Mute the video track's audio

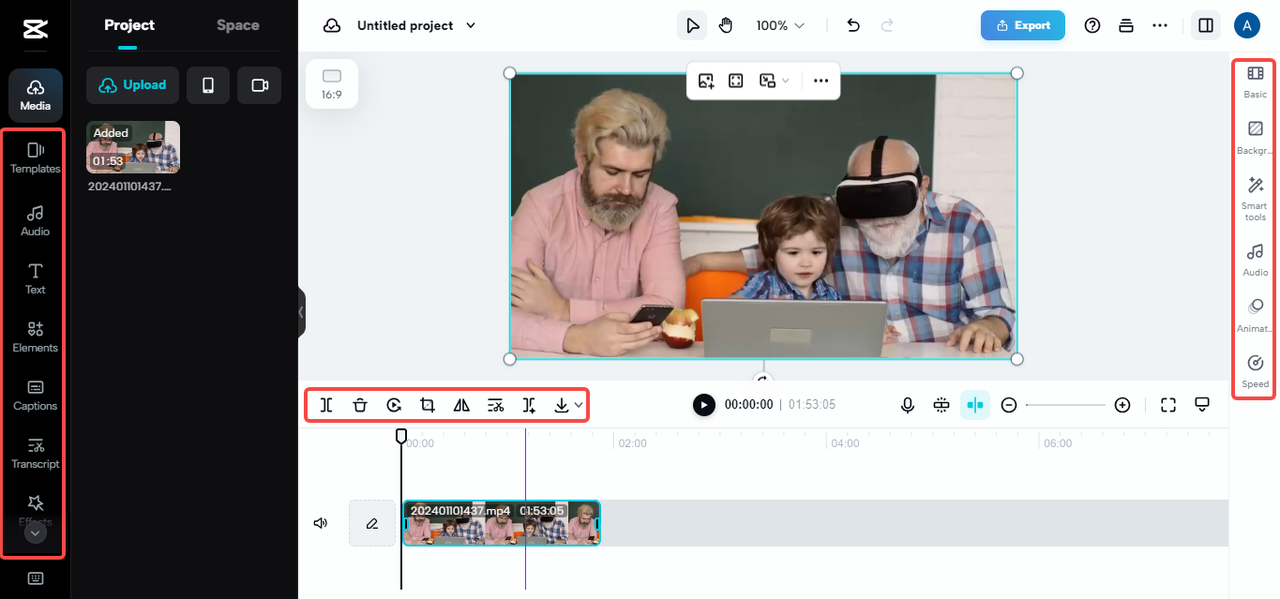(x=320, y=522)
